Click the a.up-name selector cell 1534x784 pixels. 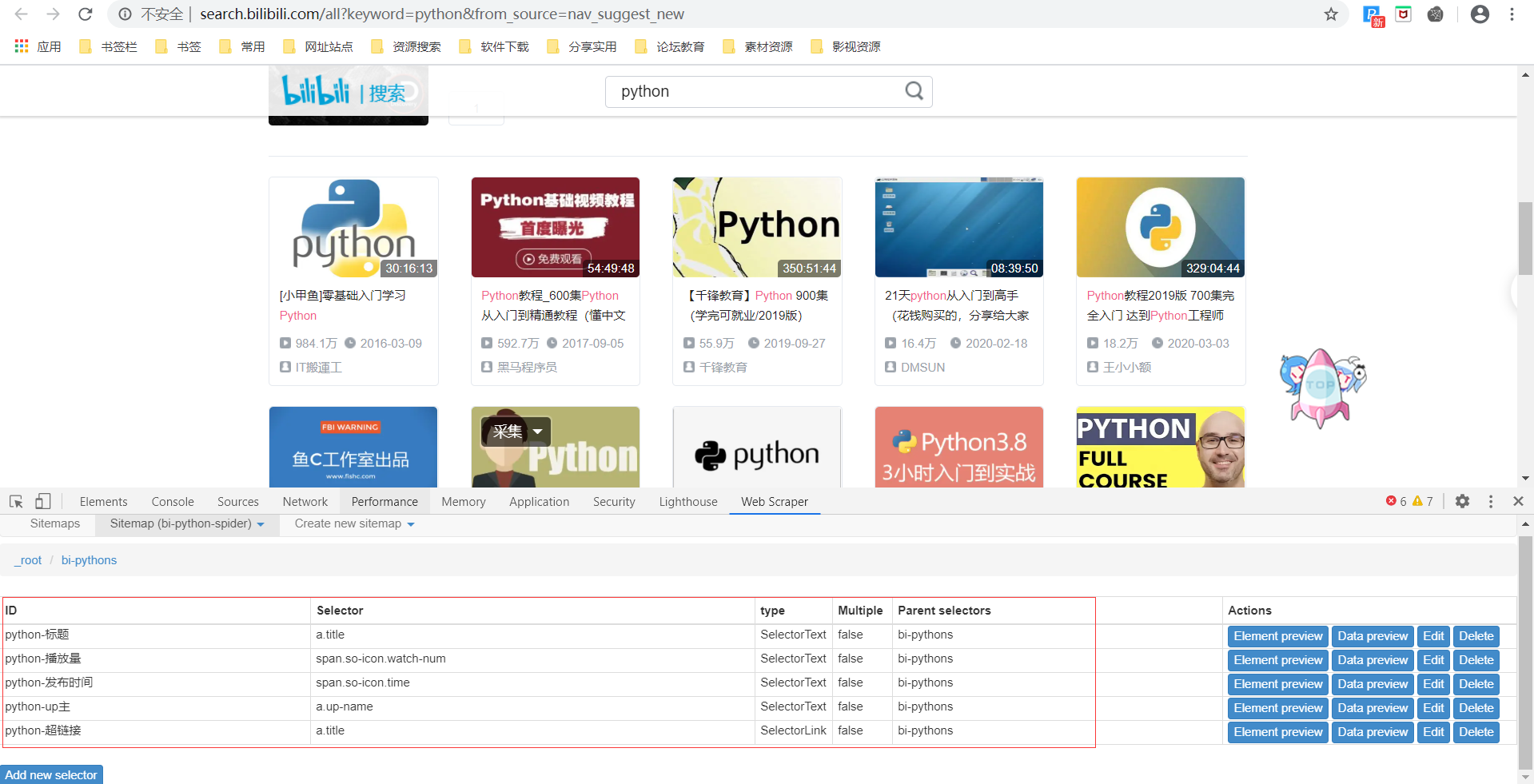coord(532,706)
